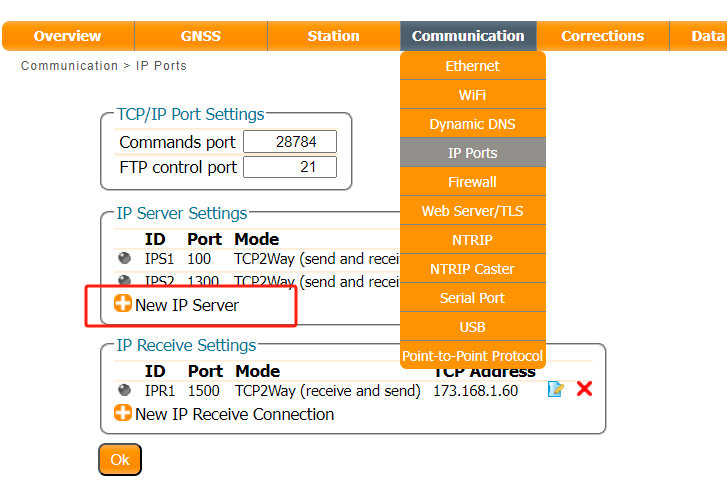Open Dynamic DNS settings
728x481 pixels.
coord(472,124)
